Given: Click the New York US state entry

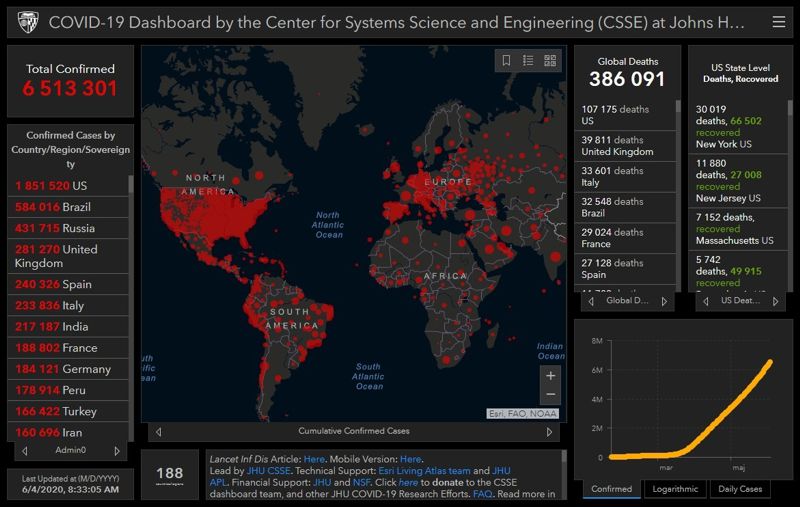Looking at the screenshot, I should 738,126.
